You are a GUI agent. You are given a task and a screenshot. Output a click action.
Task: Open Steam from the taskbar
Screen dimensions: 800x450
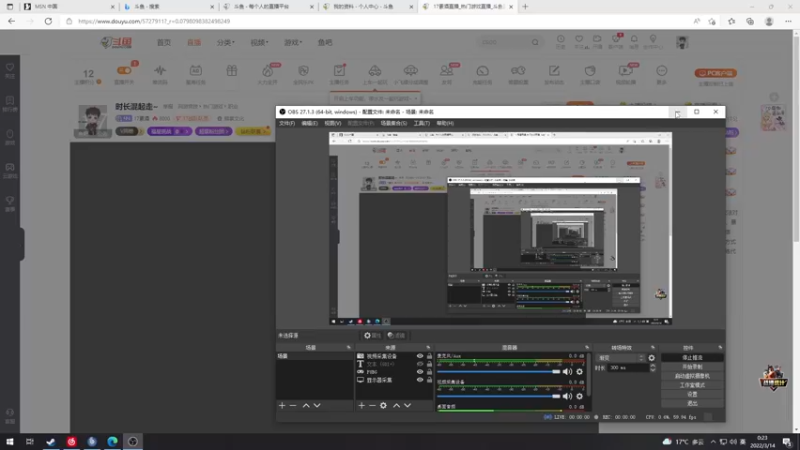pyautogui.click(x=51, y=441)
